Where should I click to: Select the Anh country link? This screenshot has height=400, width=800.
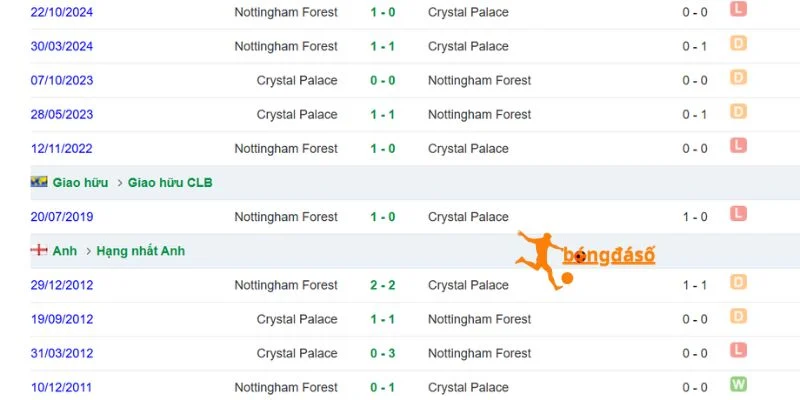(65, 251)
